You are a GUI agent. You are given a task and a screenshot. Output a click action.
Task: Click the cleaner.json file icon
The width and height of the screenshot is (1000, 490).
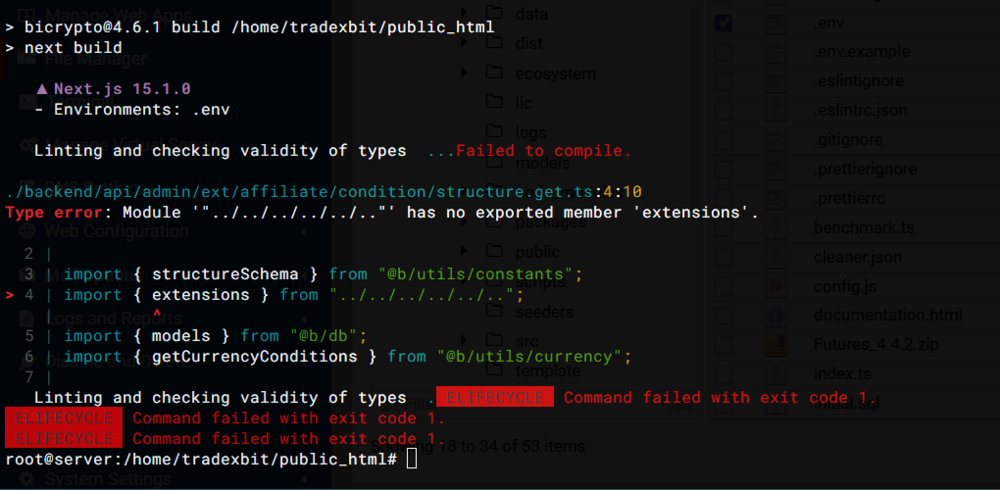pos(776,257)
